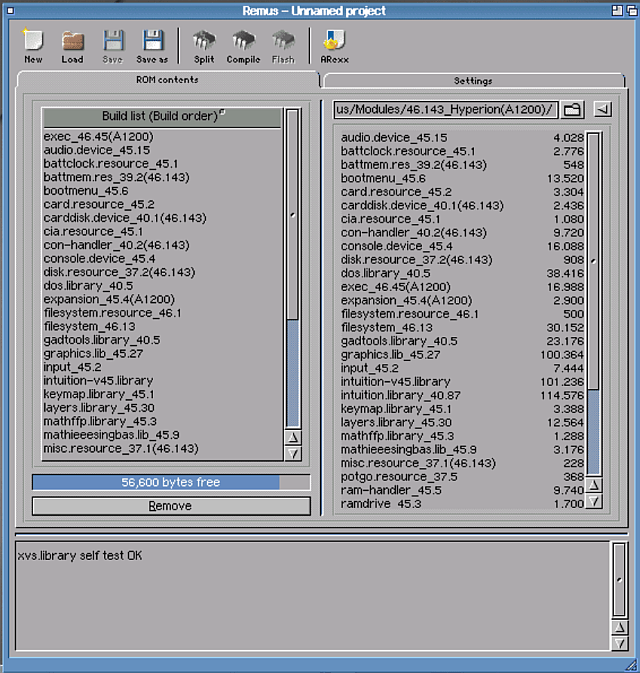Viewport: 640px width, 673px height.
Task: Click the module path input field
Action: 445,109
